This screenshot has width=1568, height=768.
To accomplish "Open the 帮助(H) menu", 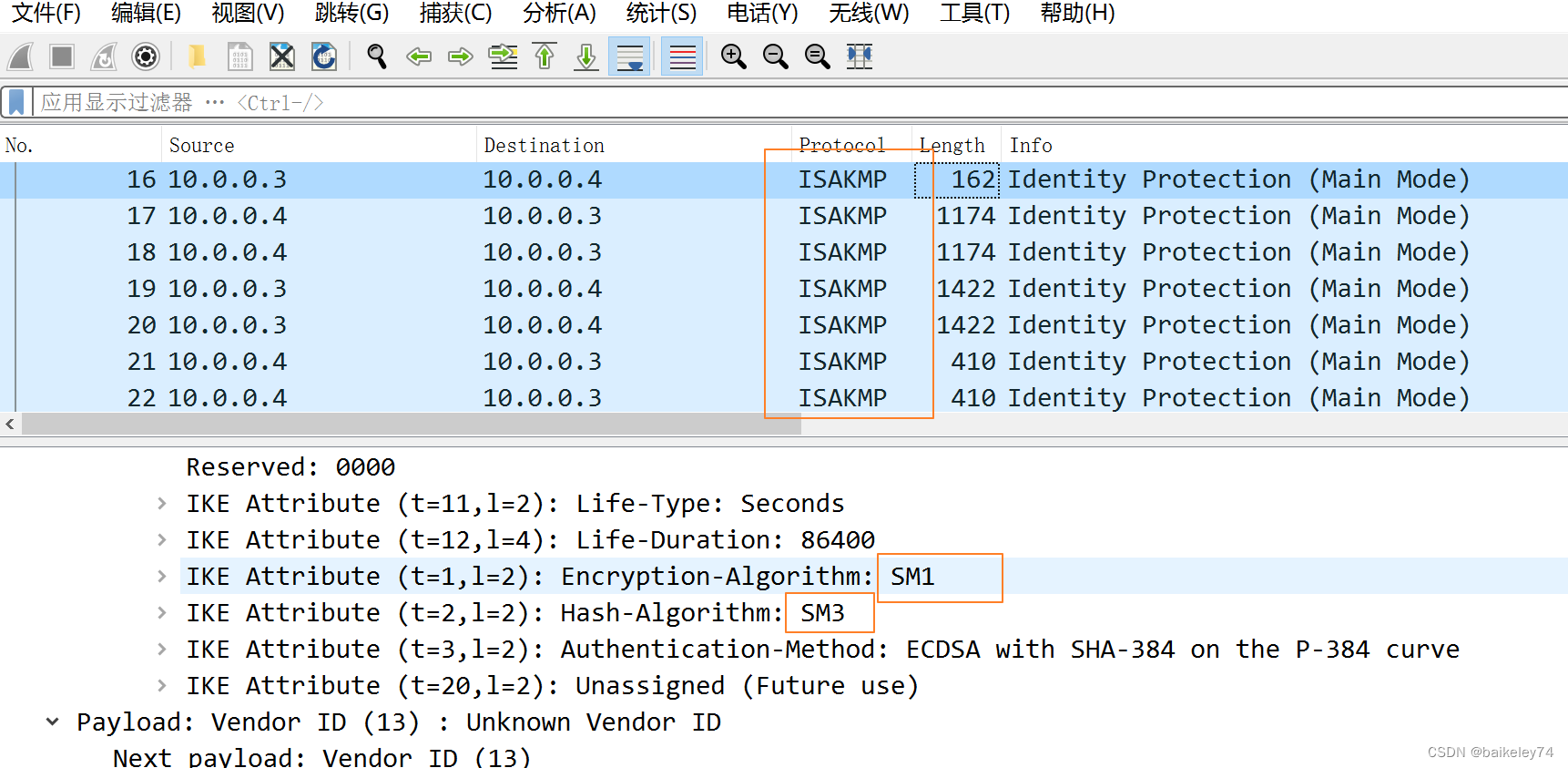I will click(x=1077, y=14).
